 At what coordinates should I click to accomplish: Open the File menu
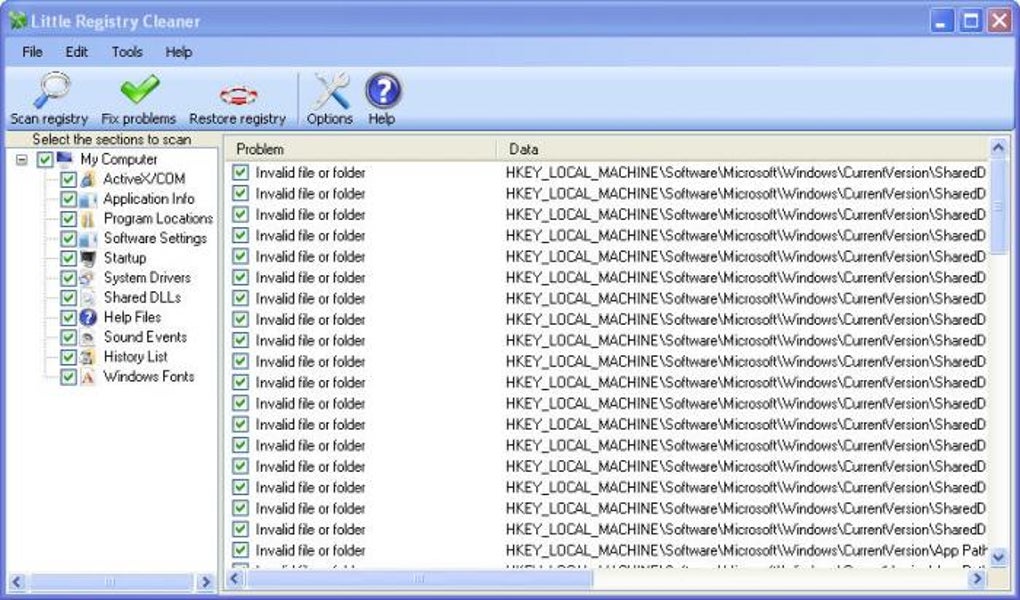(x=32, y=52)
